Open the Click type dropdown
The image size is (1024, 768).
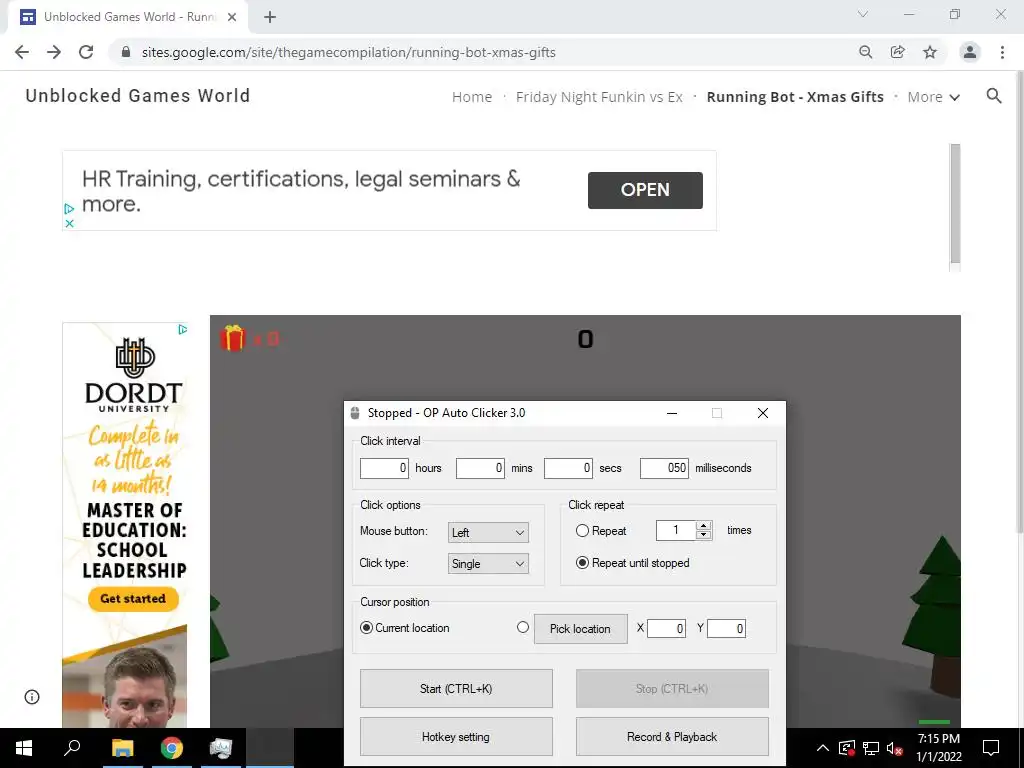pyautogui.click(x=488, y=564)
